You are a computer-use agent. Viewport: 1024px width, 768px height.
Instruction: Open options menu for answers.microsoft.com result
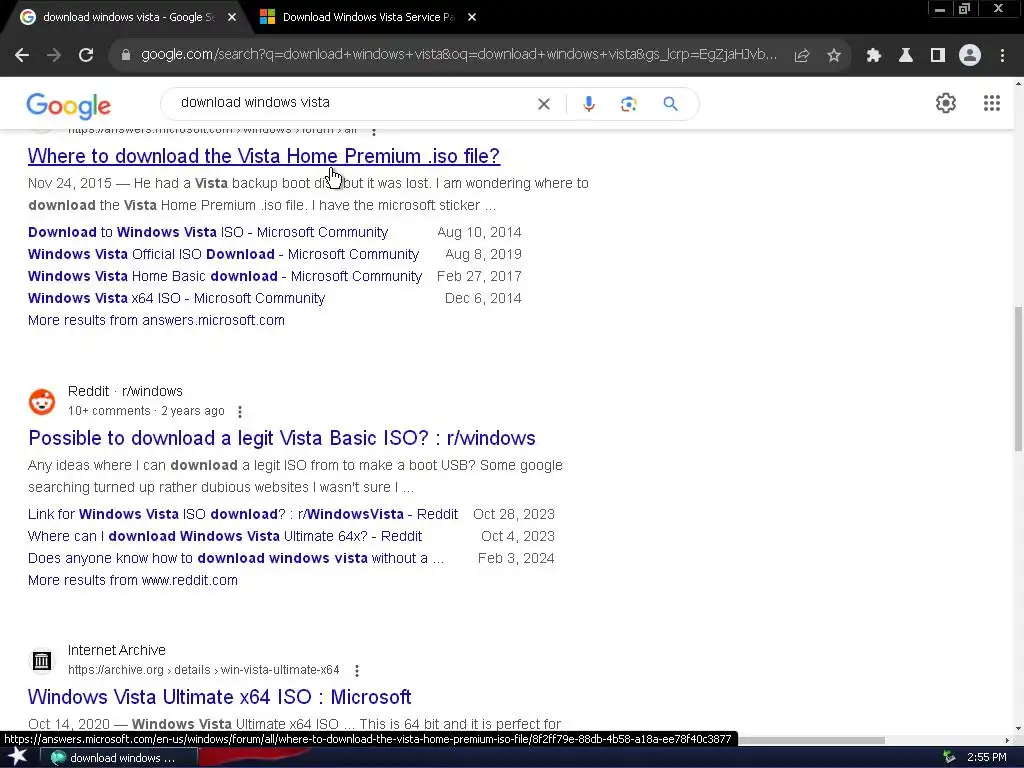[374, 132]
